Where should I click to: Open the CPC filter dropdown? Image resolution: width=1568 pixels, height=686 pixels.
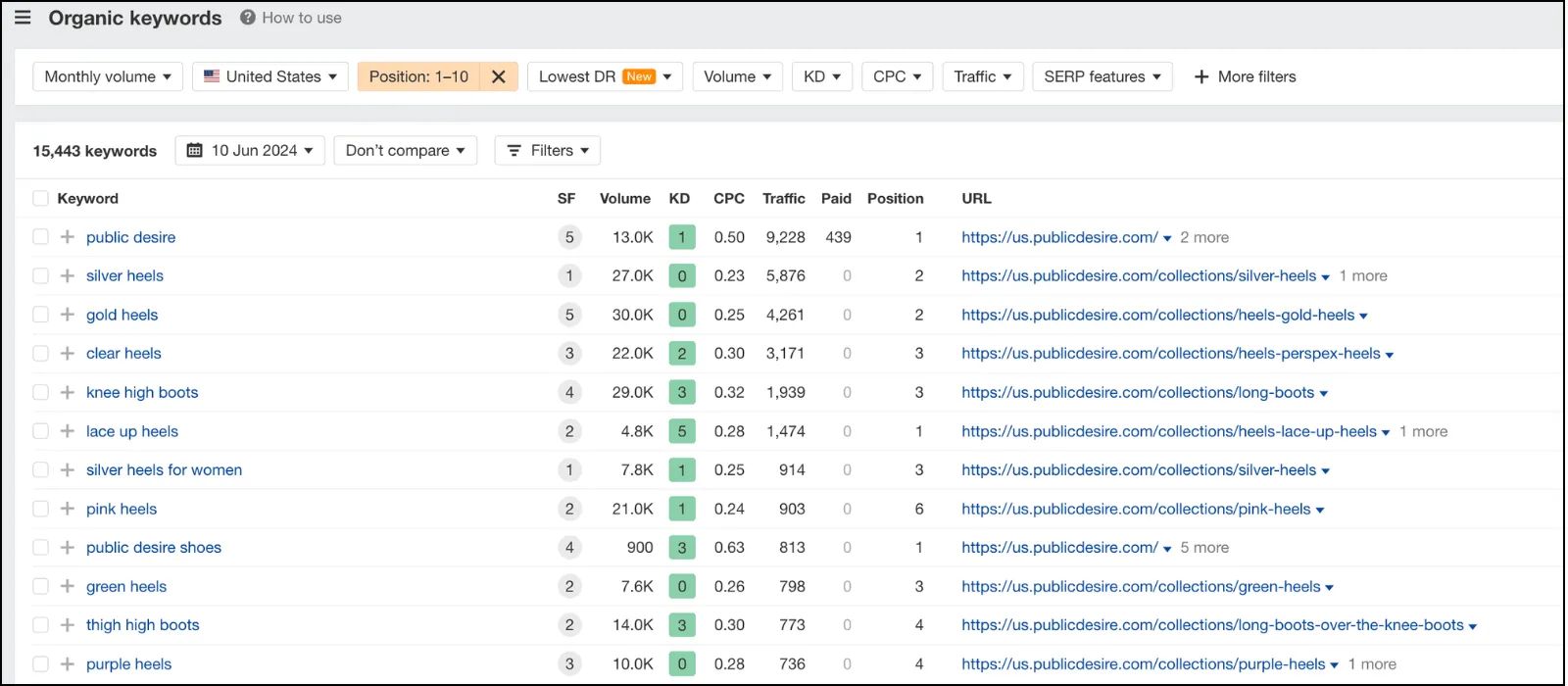click(x=897, y=76)
